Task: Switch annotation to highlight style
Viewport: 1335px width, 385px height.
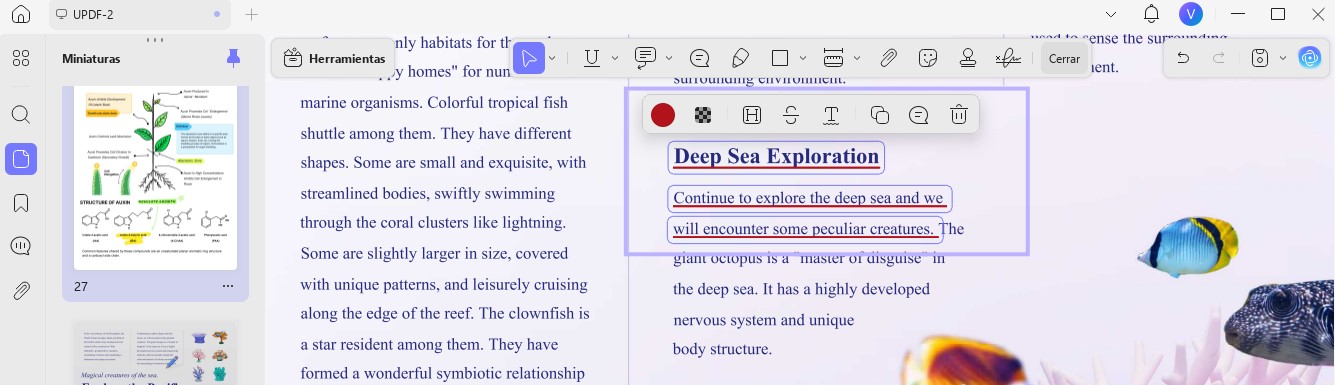Action: 752,115
